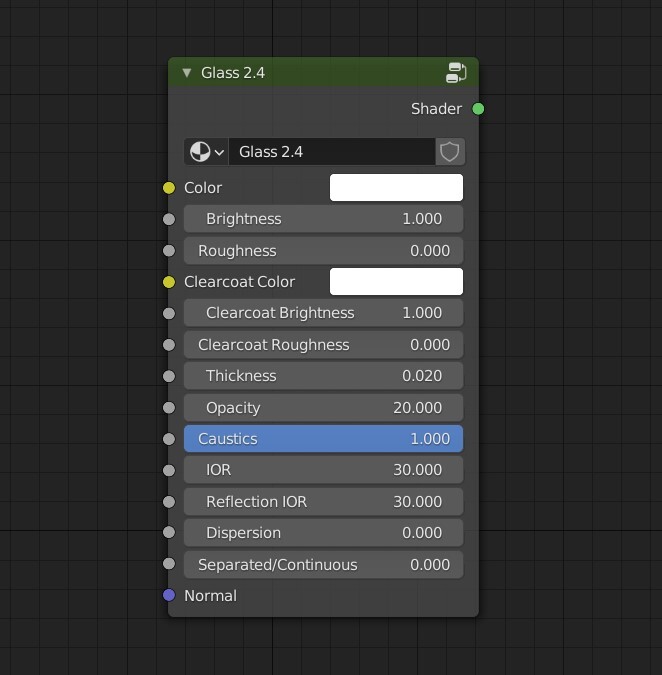Toggle the fake user shield icon
The image size is (662, 675).
450,152
